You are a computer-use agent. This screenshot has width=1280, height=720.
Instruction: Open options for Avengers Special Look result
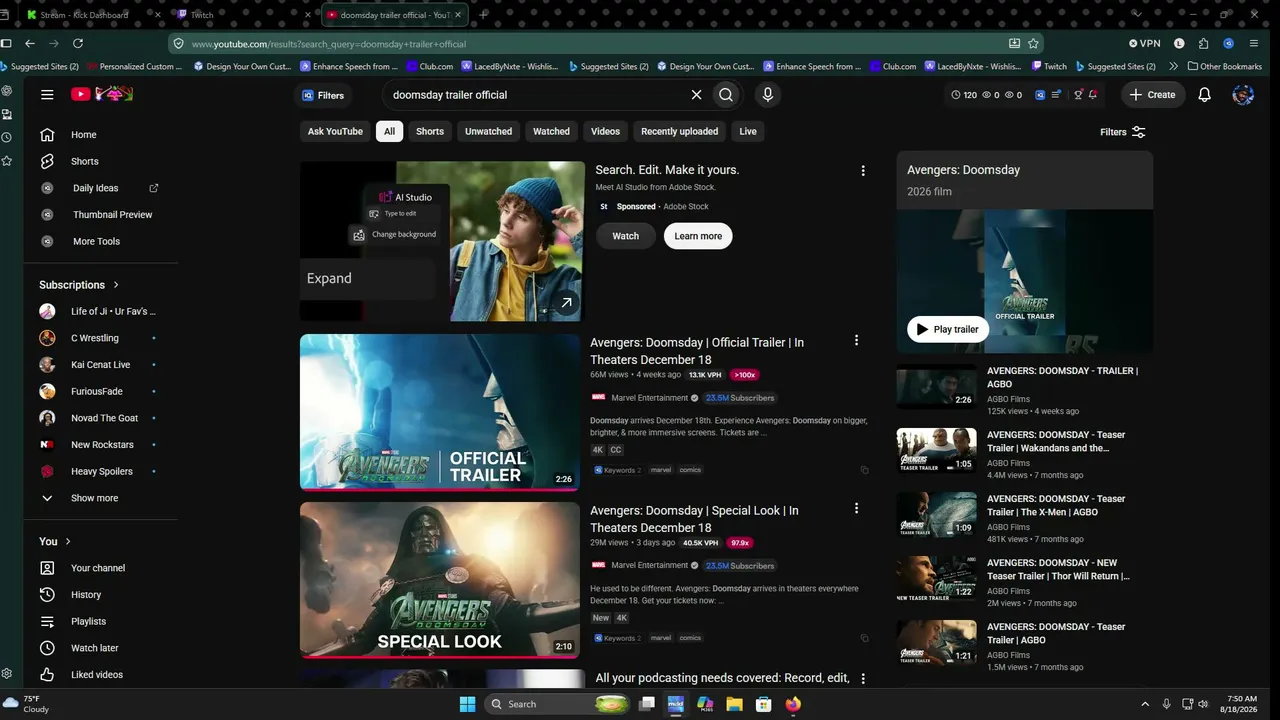(856, 509)
